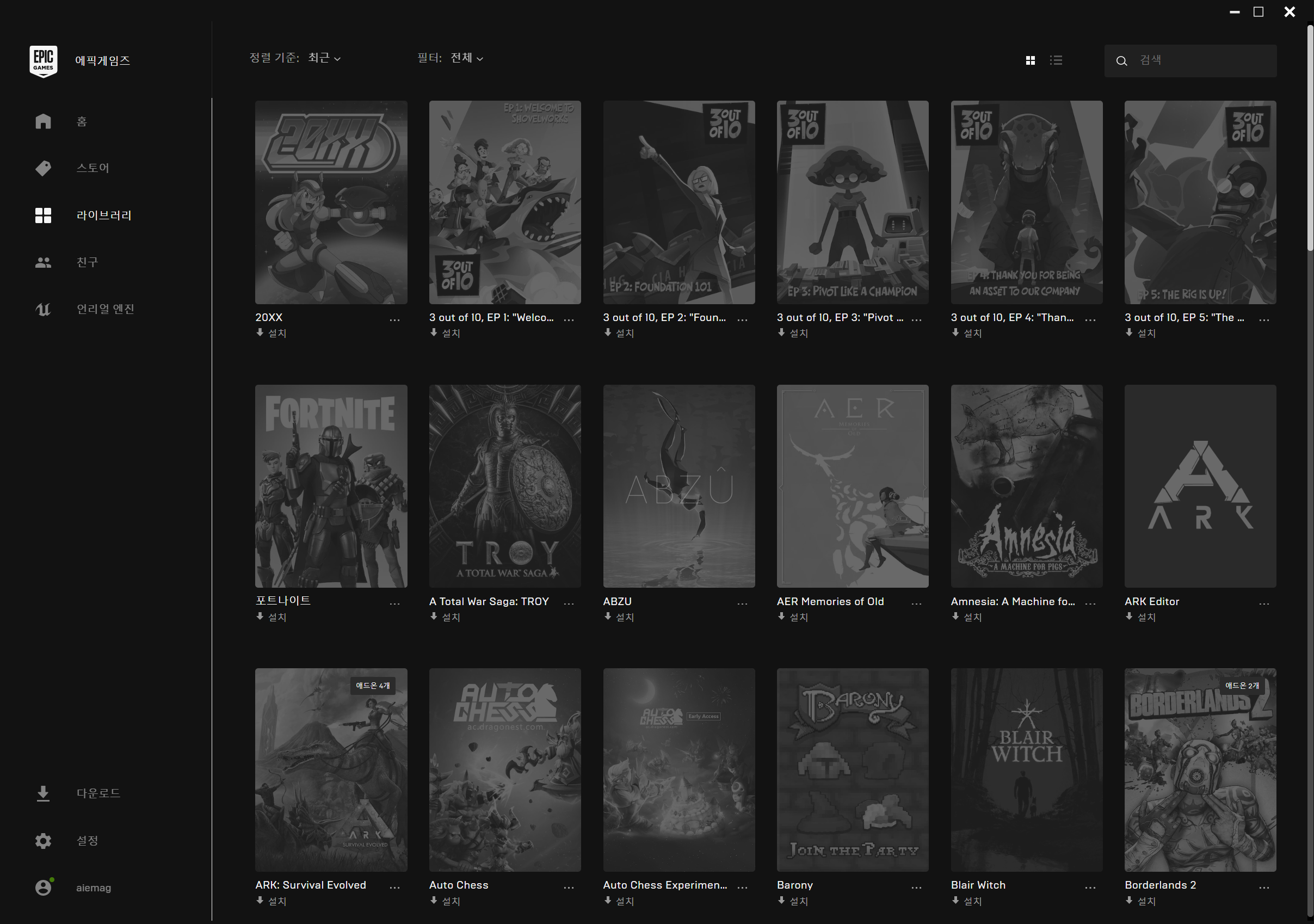1314x924 pixels.
Task: Click the Downloads arrow icon in sidebar
Action: coord(44,793)
